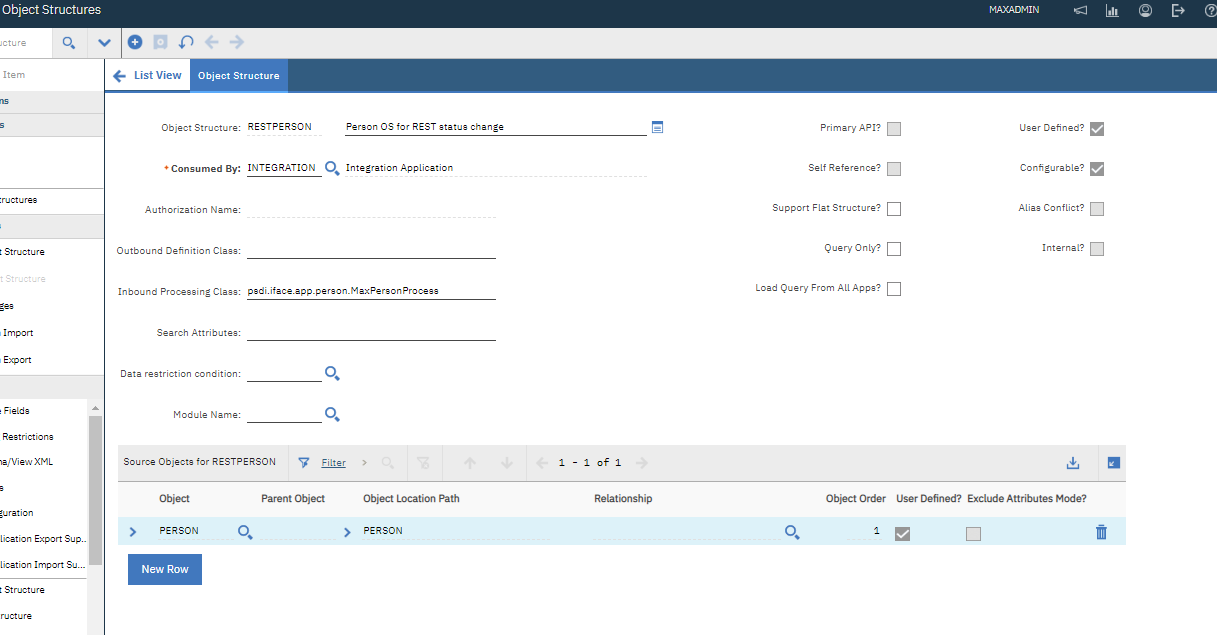This screenshot has width=1217, height=635.
Task: Open notifications bell in top bar
Action: pyautogui.click(x=1080, y=10)
